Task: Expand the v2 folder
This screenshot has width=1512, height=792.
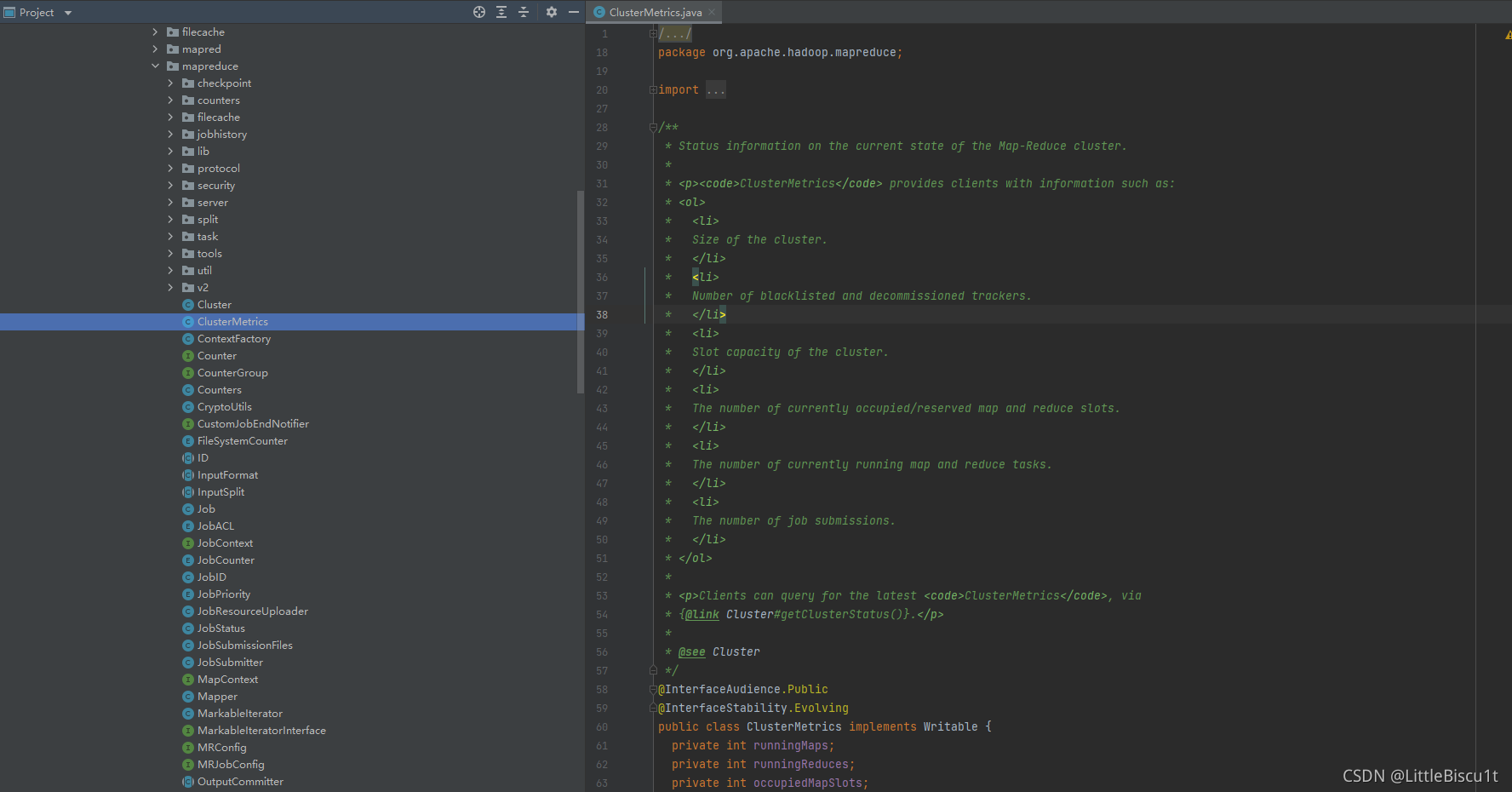Action: click(170, 287)
